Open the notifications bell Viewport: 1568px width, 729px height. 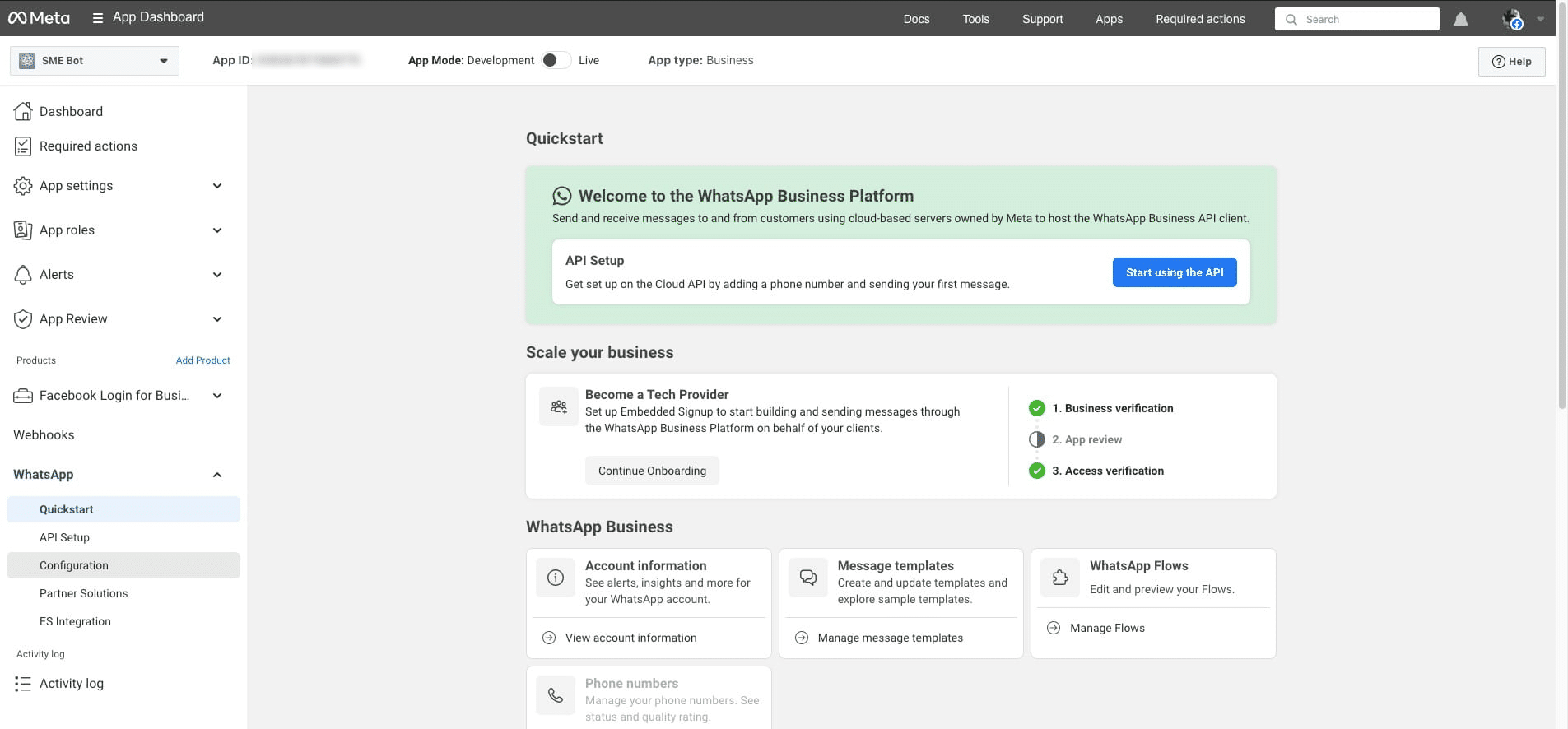[1460, 19]
